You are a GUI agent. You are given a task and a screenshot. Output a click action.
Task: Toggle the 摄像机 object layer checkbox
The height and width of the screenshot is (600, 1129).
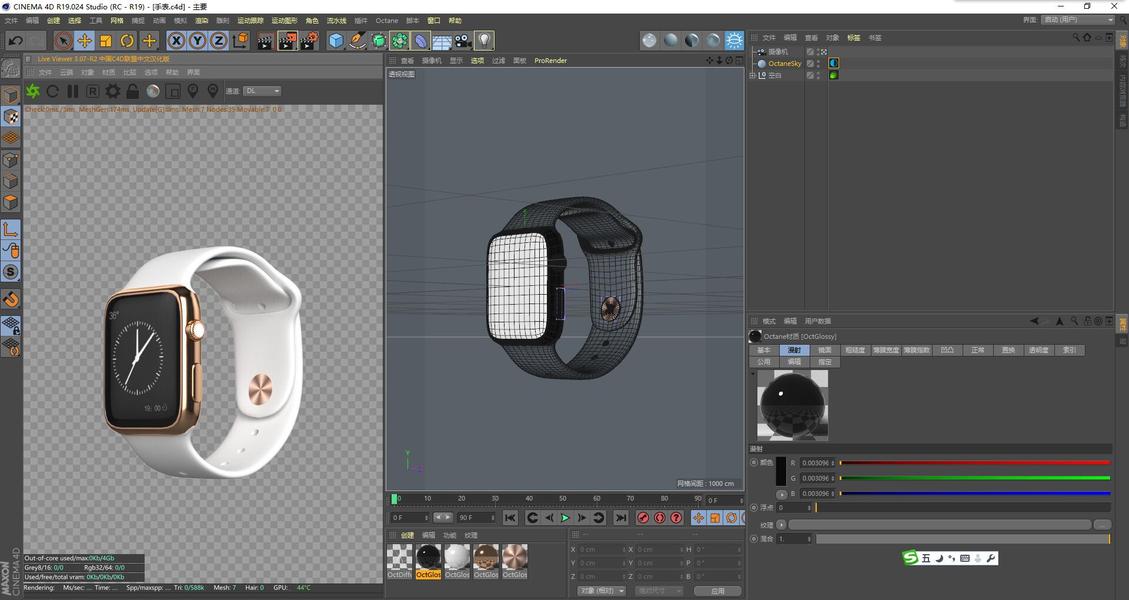pos(810,52)
